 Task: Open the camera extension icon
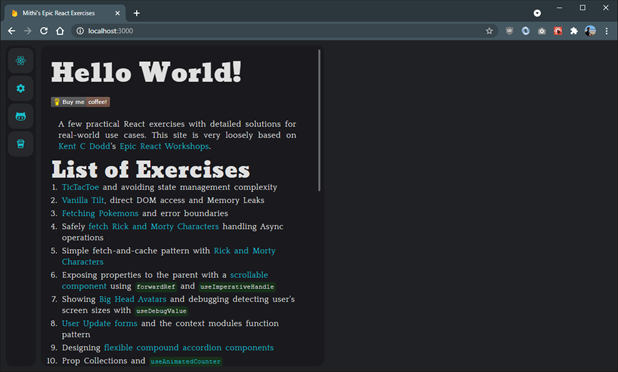(x=542, y=31)
